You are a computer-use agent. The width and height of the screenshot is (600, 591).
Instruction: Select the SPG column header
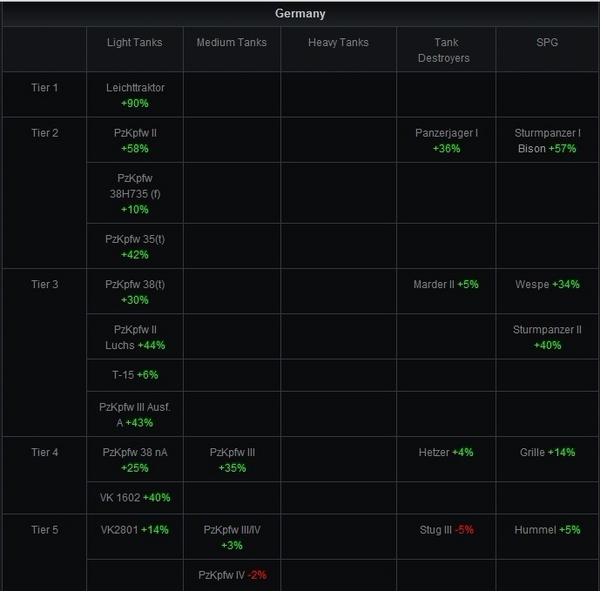[x=547, y=43]
